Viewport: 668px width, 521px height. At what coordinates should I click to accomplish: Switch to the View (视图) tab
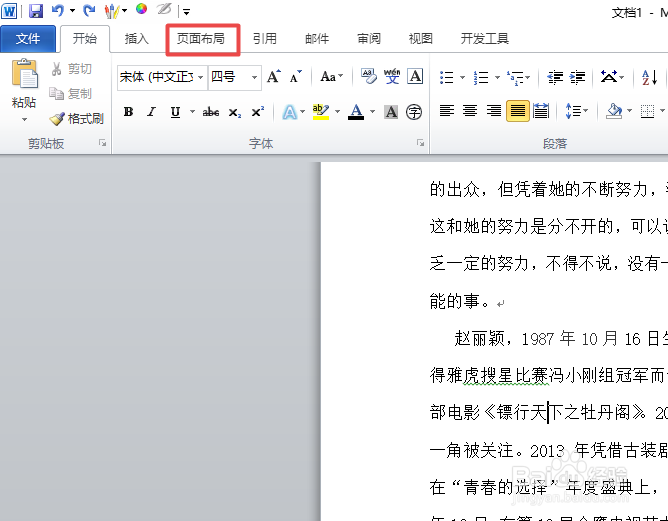point(420,39)
